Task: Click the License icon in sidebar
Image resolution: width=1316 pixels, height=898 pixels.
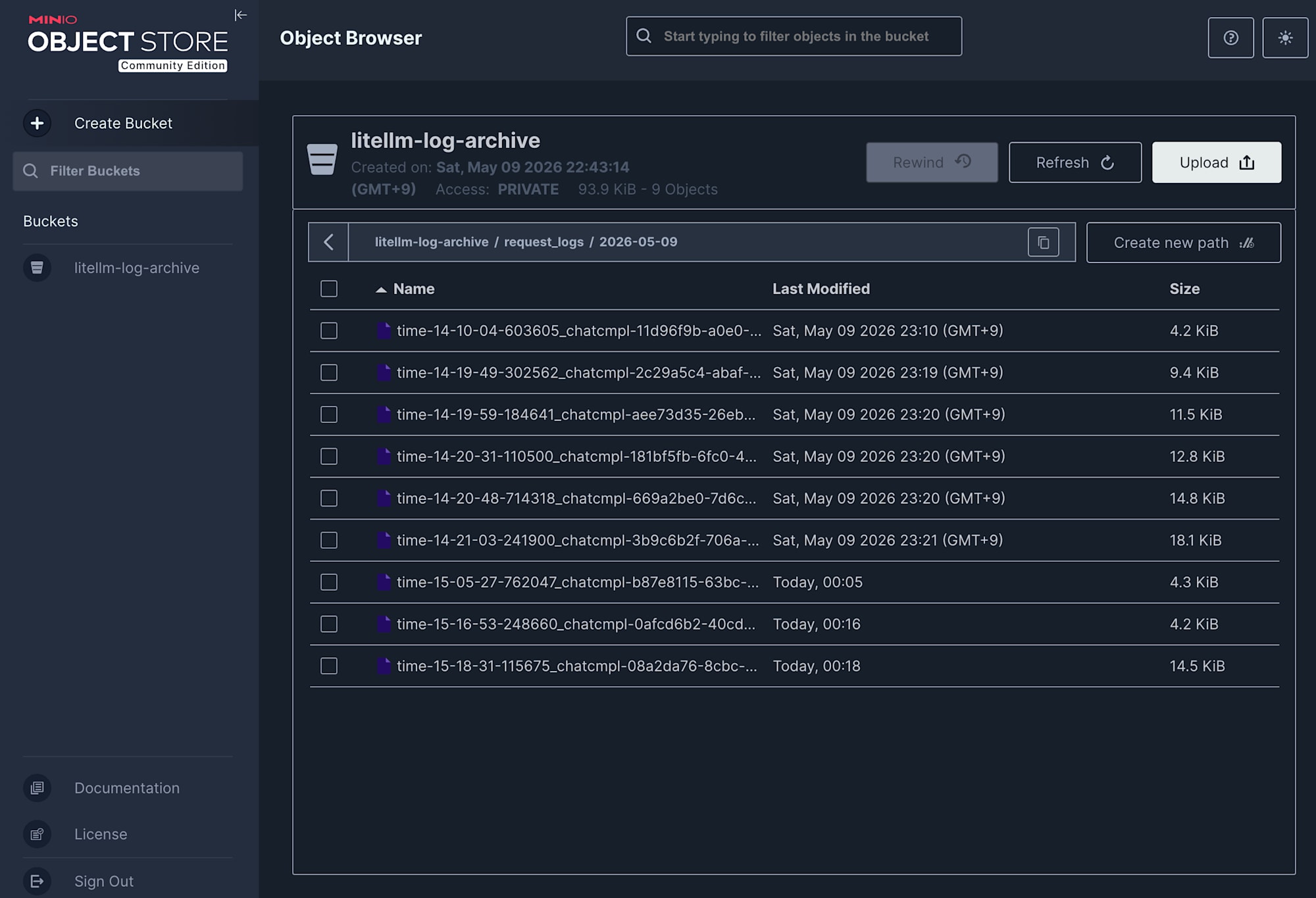Action: pyautogui.click(x=38, y=834)
